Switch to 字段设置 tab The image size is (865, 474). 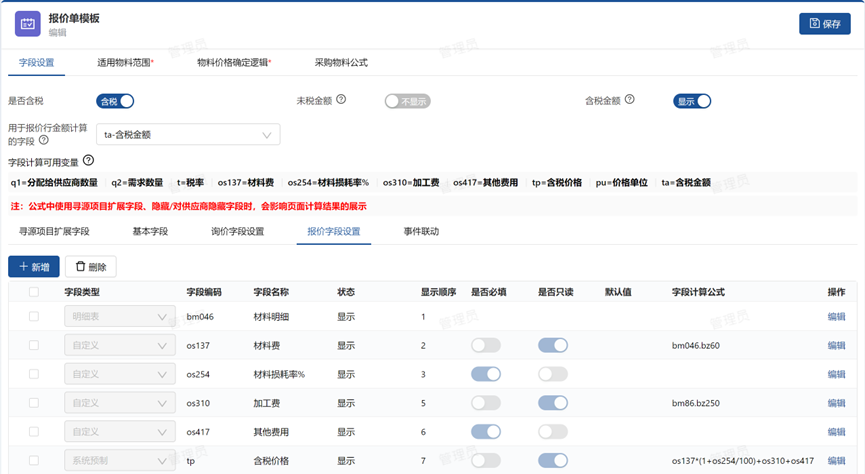pos(36,63)
